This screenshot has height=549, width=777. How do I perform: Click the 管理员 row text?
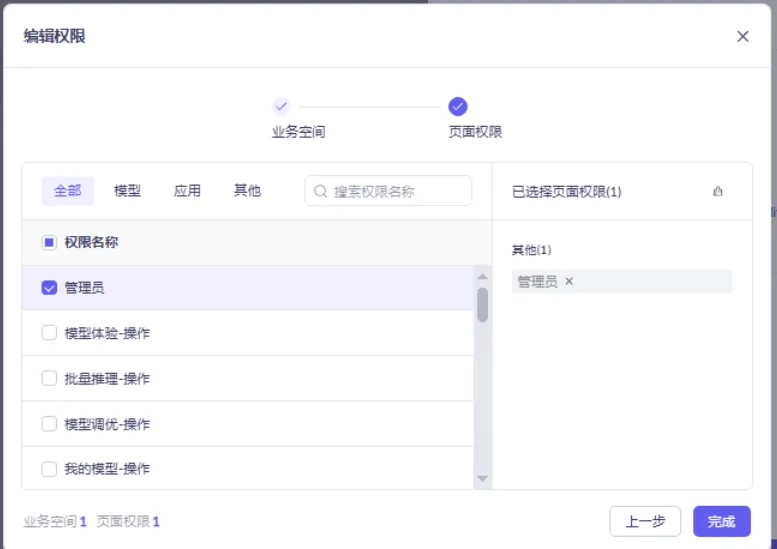[84, 287]
